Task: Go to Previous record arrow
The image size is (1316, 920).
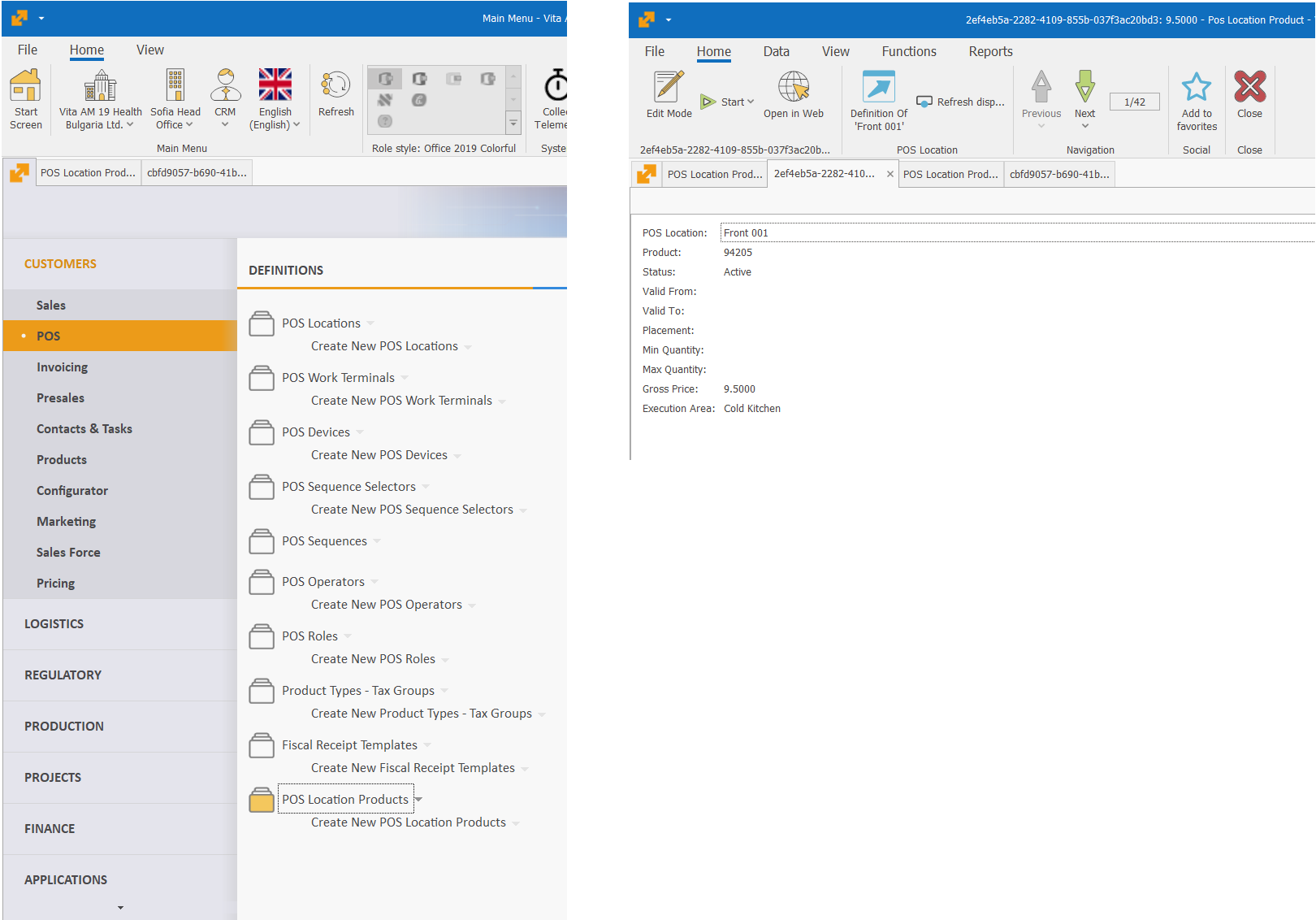Action: (1041, 87)
